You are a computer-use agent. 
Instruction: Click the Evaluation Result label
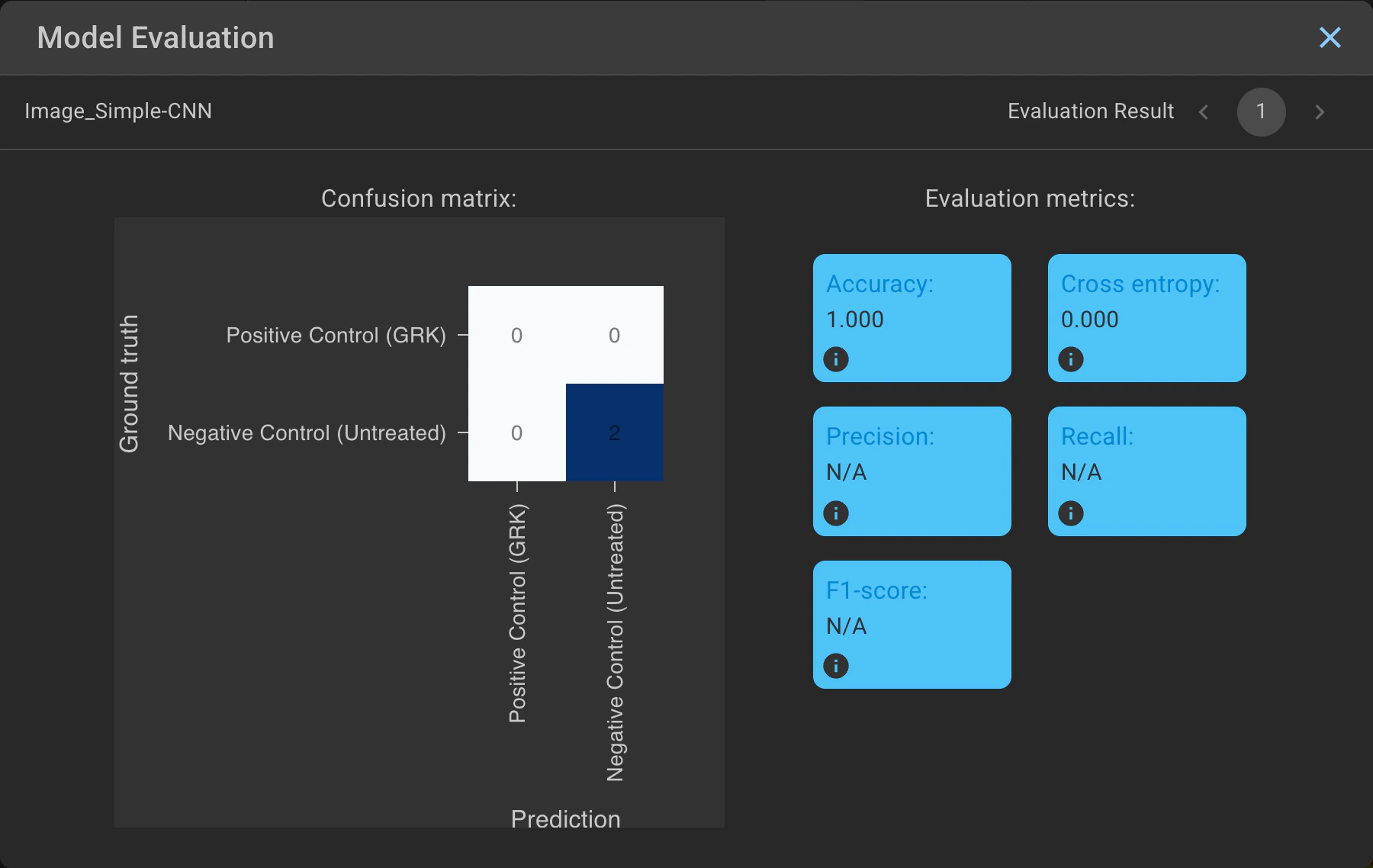(x=1091, y=111)
